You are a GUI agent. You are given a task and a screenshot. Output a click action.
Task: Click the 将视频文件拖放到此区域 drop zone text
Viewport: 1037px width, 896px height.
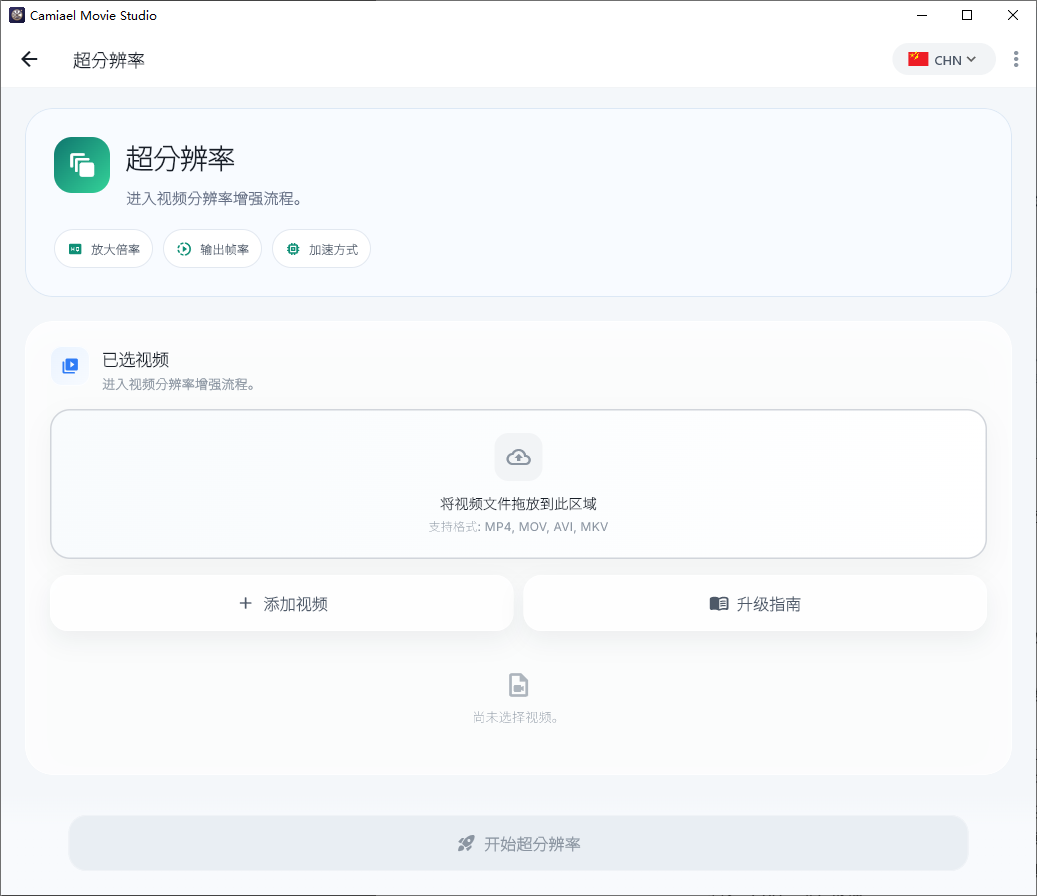[518, 504]
